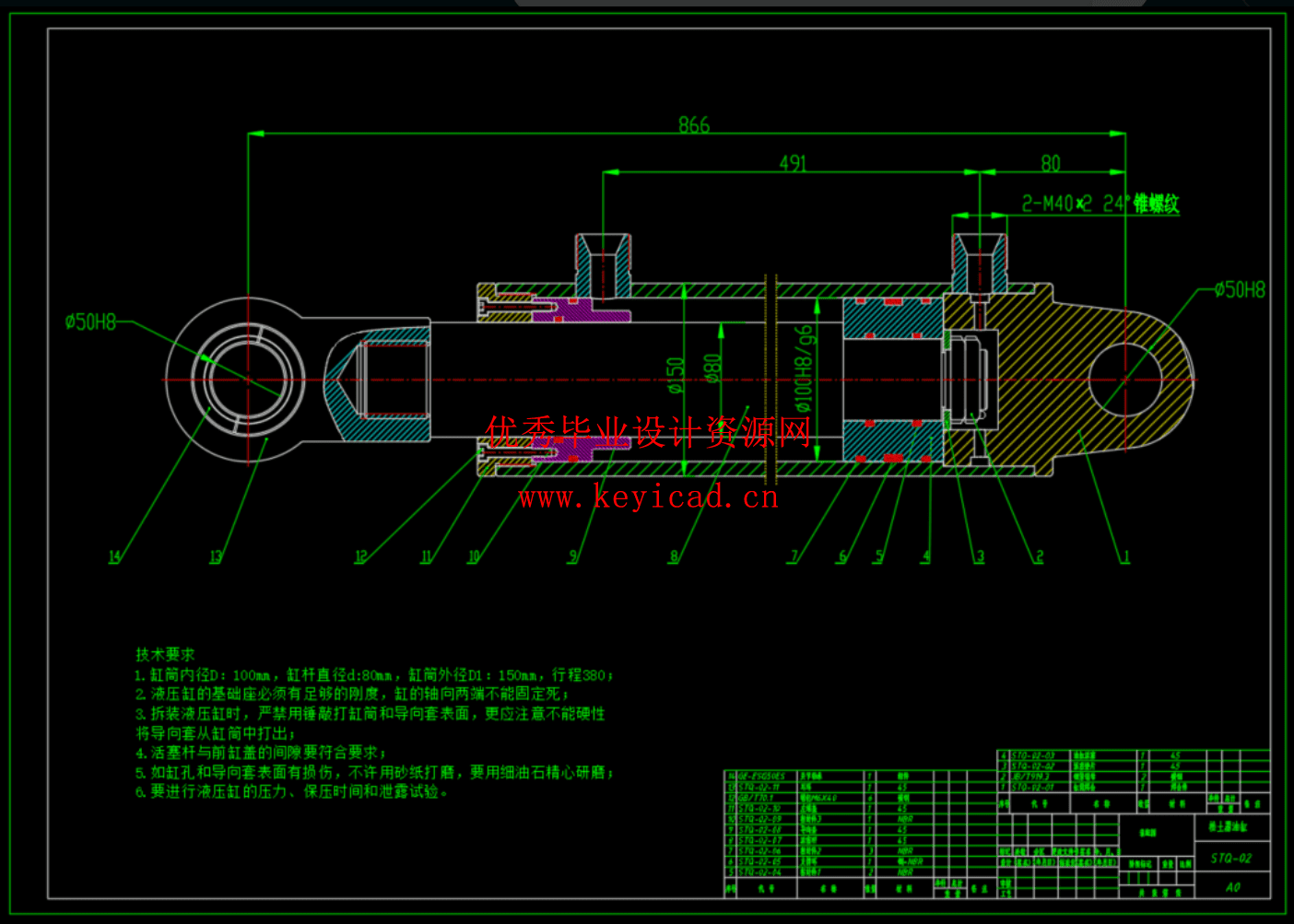Select the right Ø50H8 diameter label
Viewport: 1294px width, 924px height.
coord(1239,290)
